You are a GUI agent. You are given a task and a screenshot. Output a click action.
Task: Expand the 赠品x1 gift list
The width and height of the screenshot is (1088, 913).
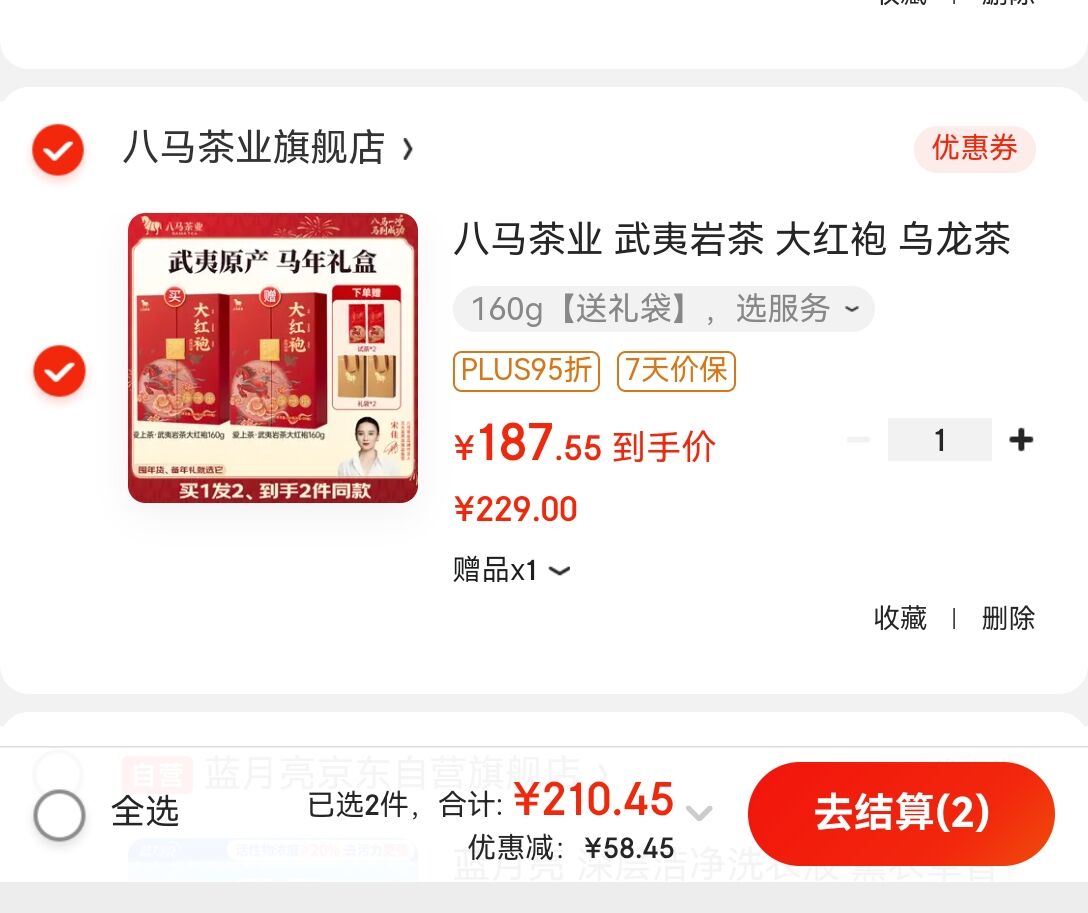point(512,570)
